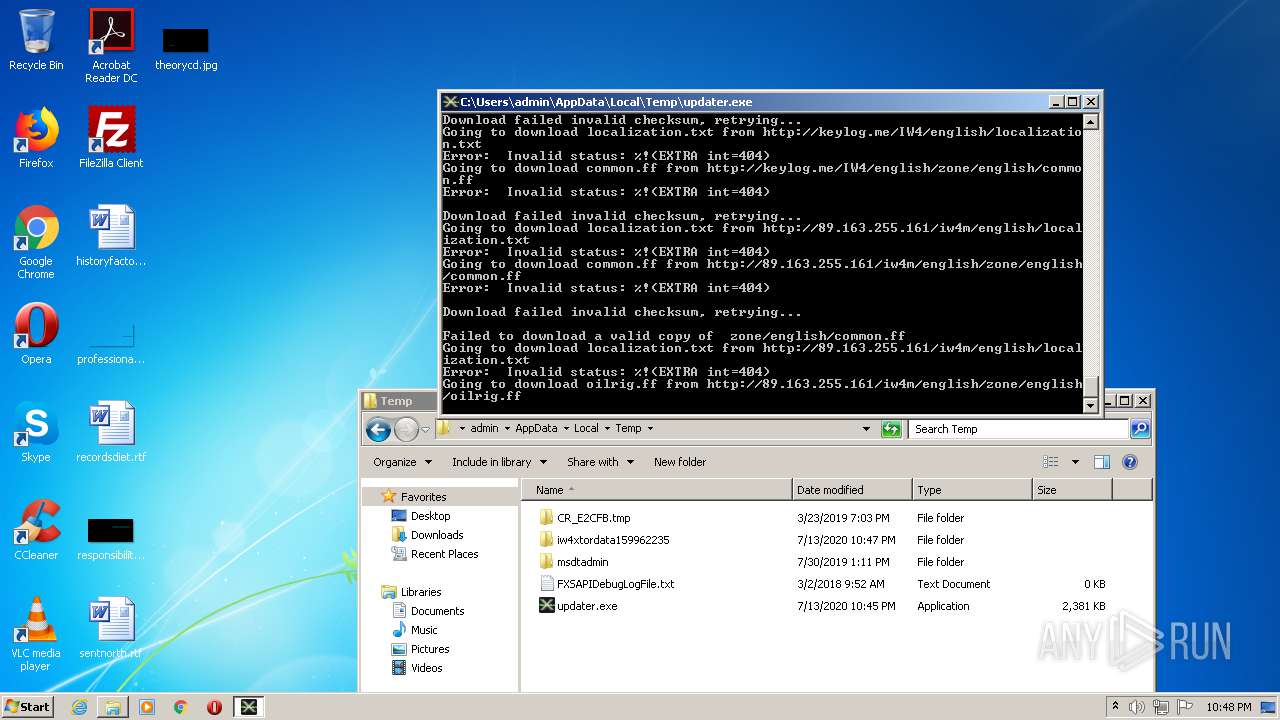This screenshot has height=720, width=1280.
Task: Launch Google Chrome from desktop
Action: 36,242
